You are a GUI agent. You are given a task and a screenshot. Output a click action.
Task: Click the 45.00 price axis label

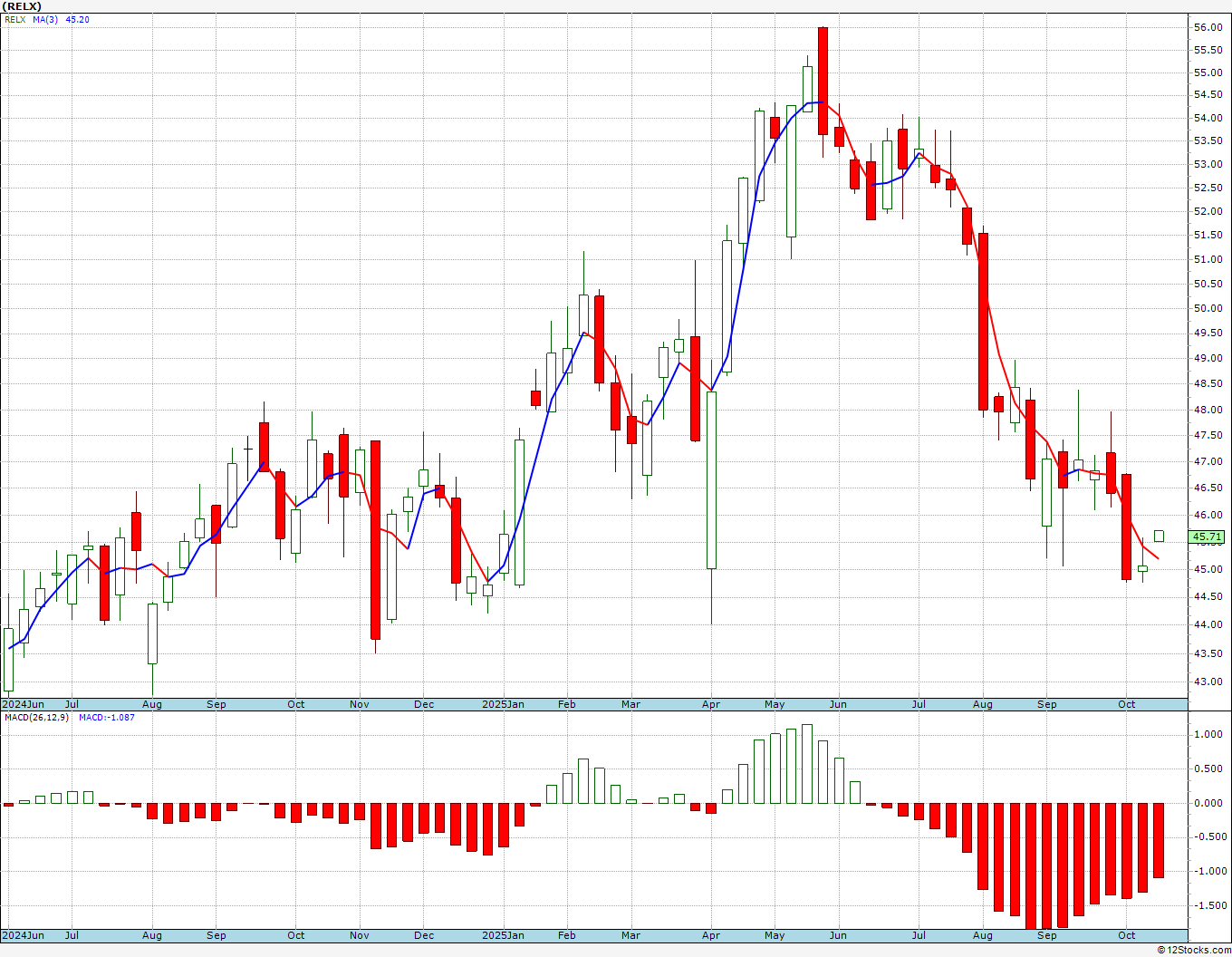tap(1208, 569)
